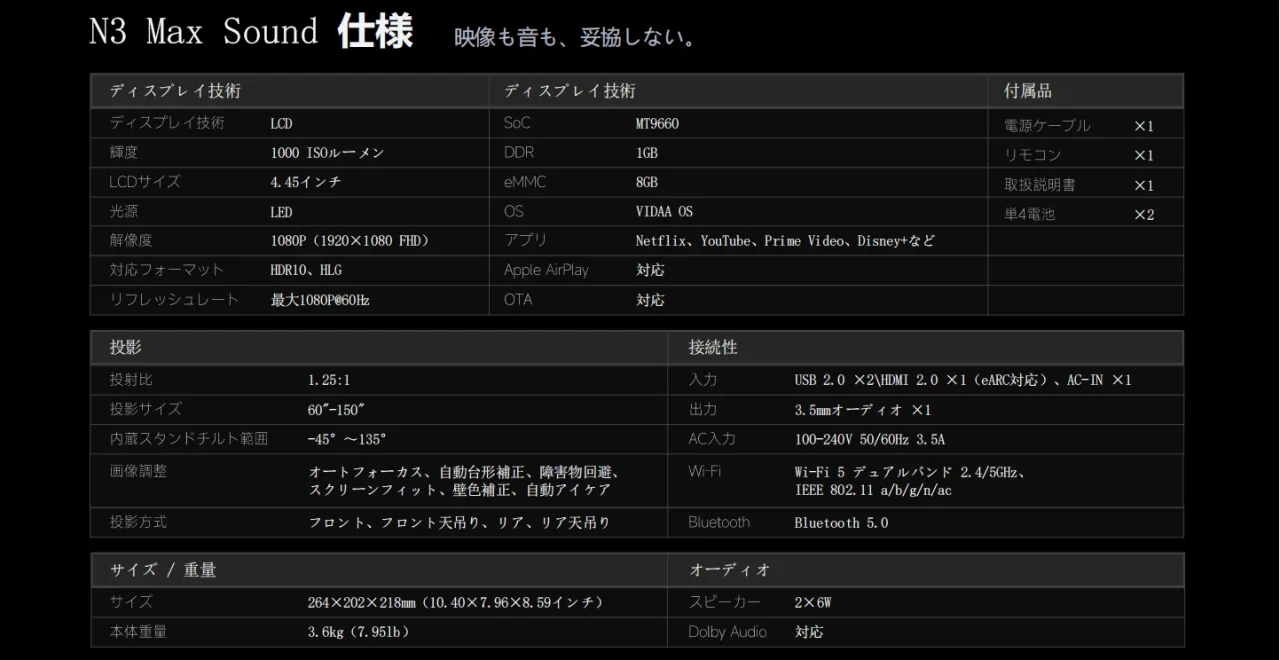1280x660 pixels.
Task: Click the 'VIDAA OS' value
Action: 664,212
